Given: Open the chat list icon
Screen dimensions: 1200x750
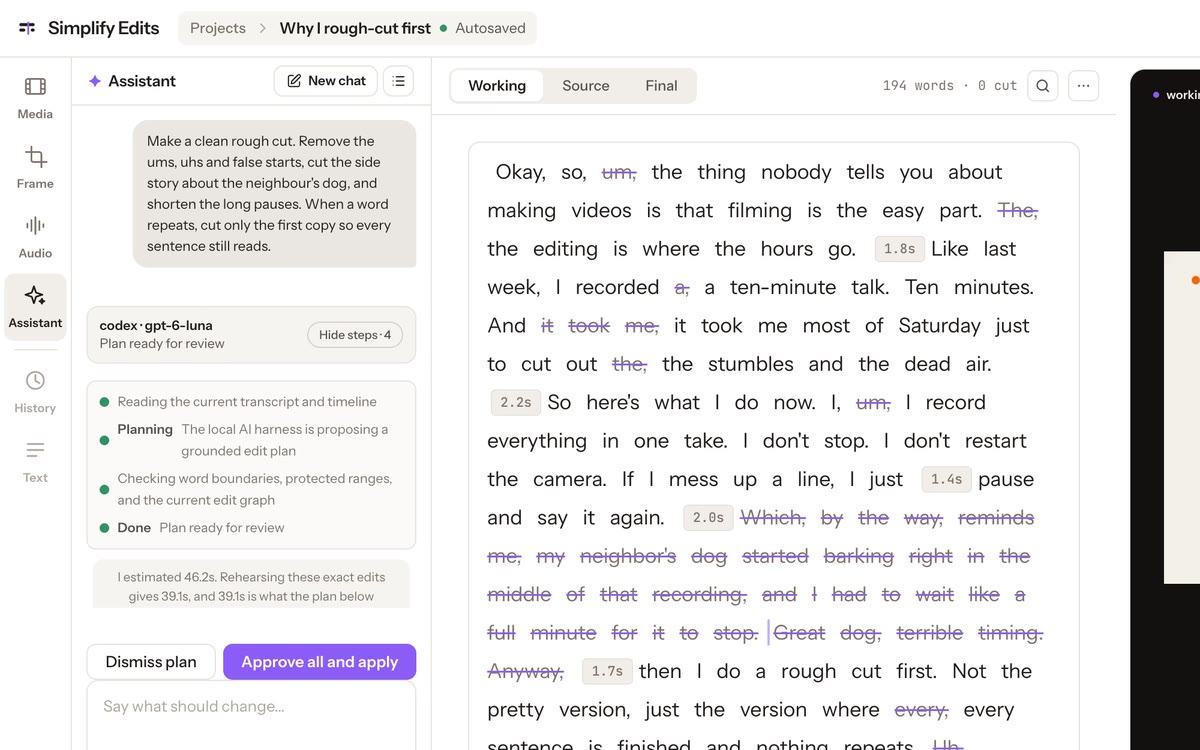Looking at the screenshot, I should (x=399, y=81).
